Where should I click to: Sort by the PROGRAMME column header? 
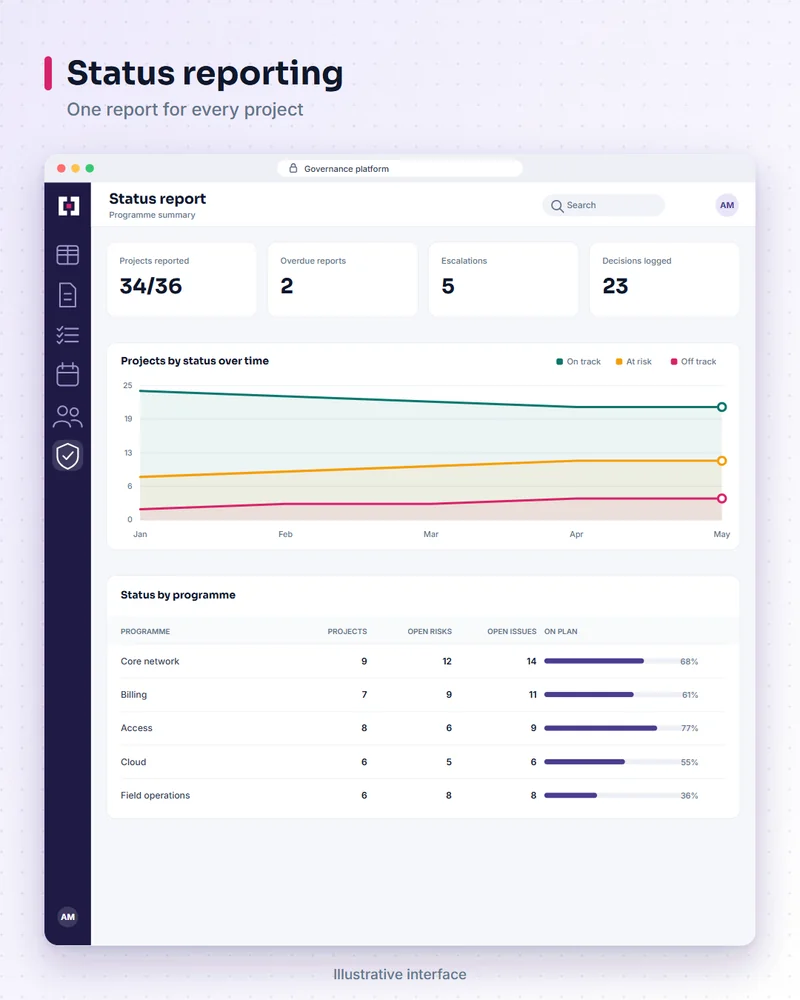click(145, 631)
